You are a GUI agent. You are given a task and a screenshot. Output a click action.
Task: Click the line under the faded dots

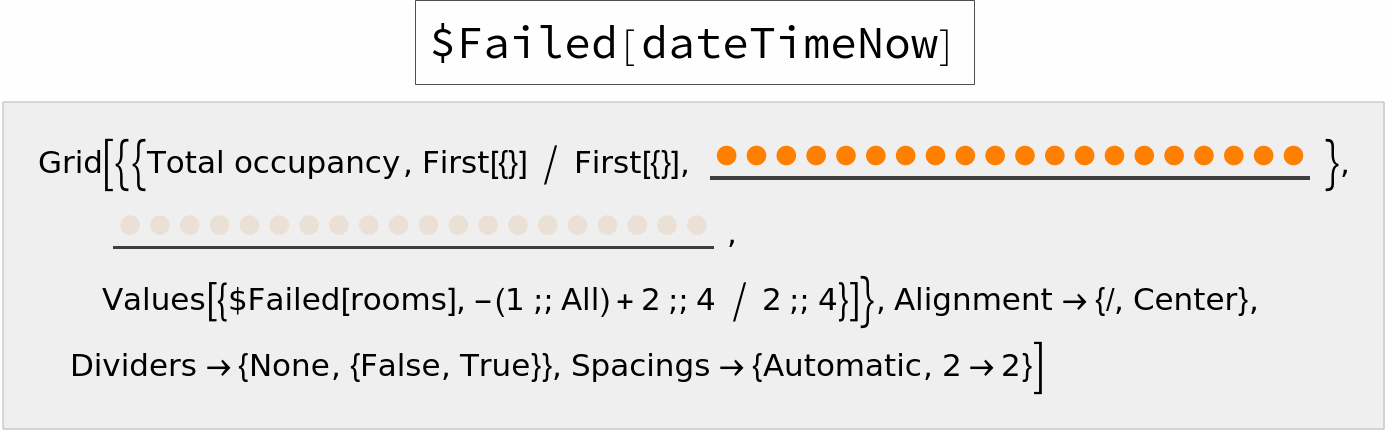tap(413, 247)
